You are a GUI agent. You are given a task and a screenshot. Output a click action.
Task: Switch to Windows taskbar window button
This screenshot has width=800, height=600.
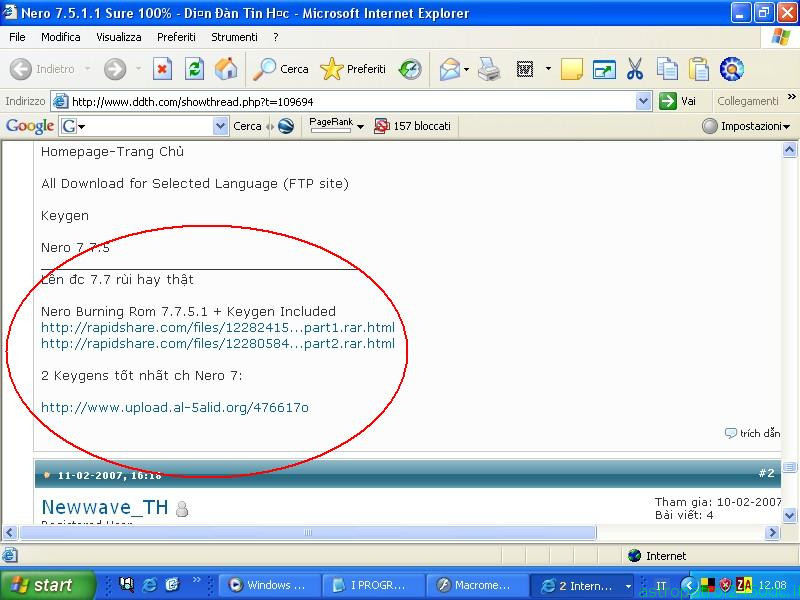(x=271, y=585)
